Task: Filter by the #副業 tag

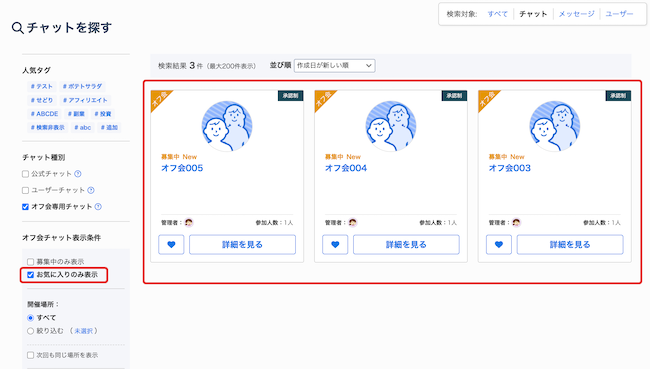Action: click(x=76, y=114)
